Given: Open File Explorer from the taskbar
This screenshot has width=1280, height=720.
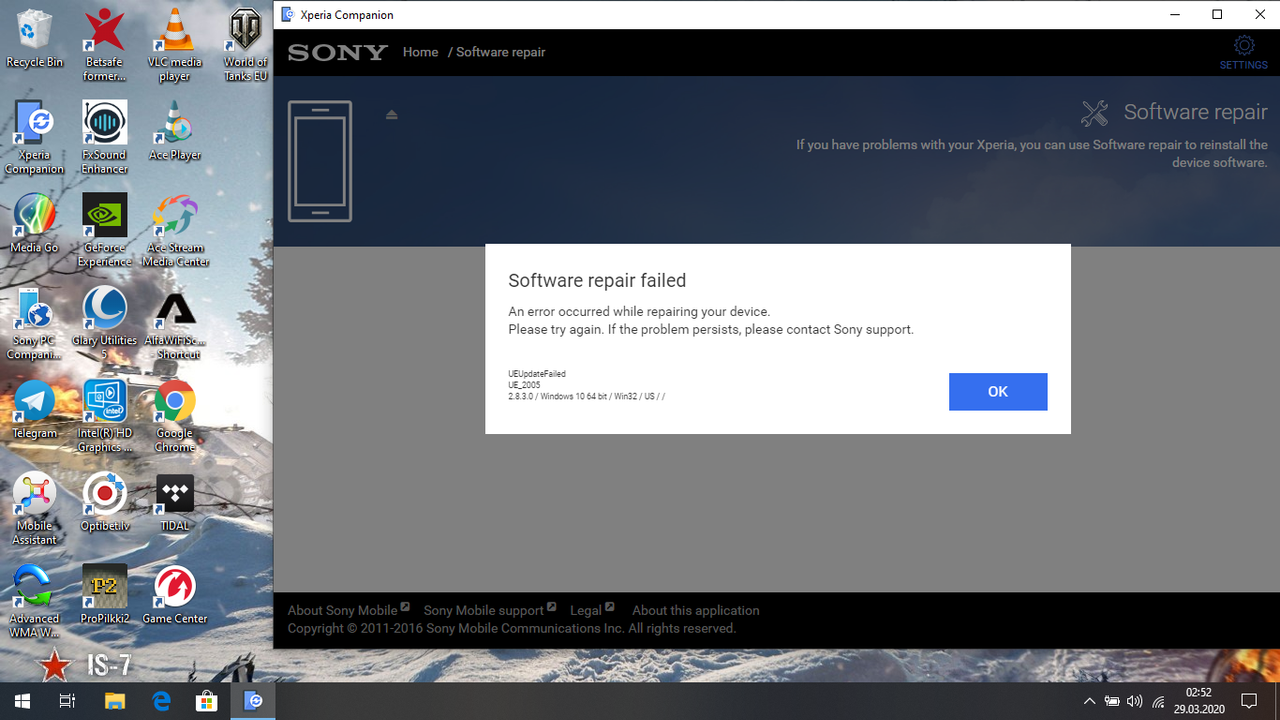Looking at the screenshot, I should point(115,701).
